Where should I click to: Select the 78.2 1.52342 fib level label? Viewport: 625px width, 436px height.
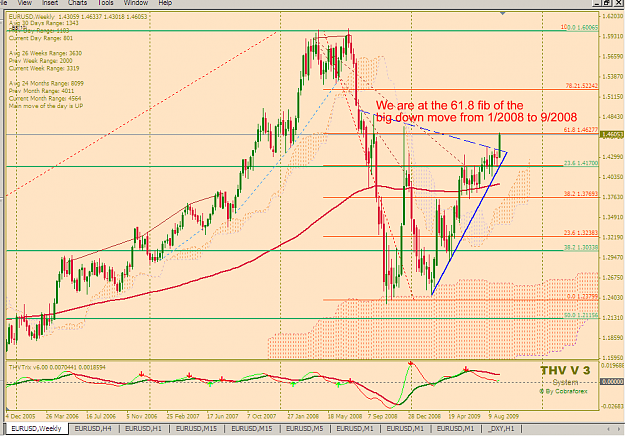tap(582, 86)
